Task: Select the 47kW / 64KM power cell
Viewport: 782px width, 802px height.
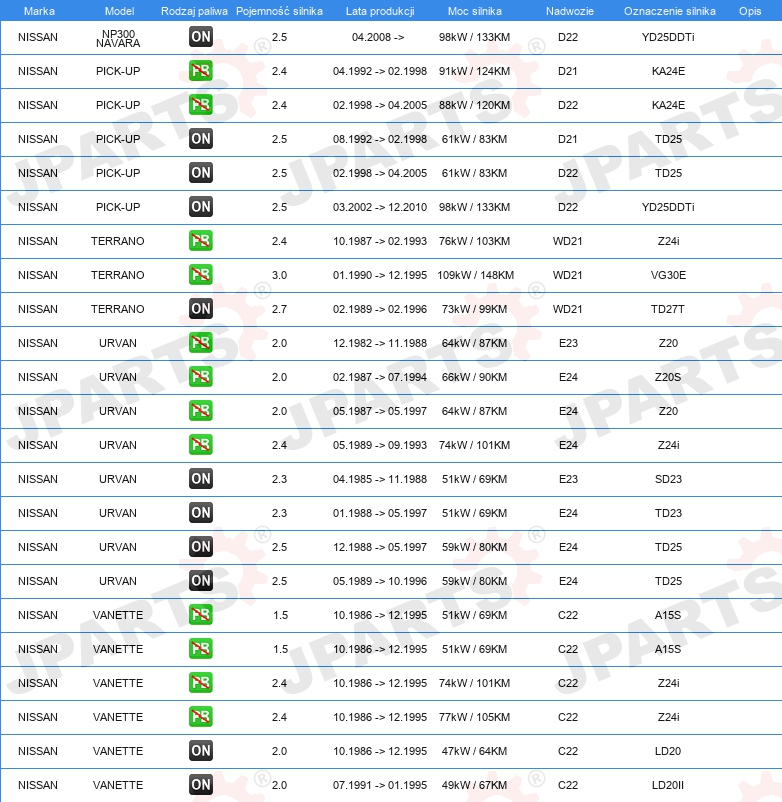Action: (x=475, y=751)
